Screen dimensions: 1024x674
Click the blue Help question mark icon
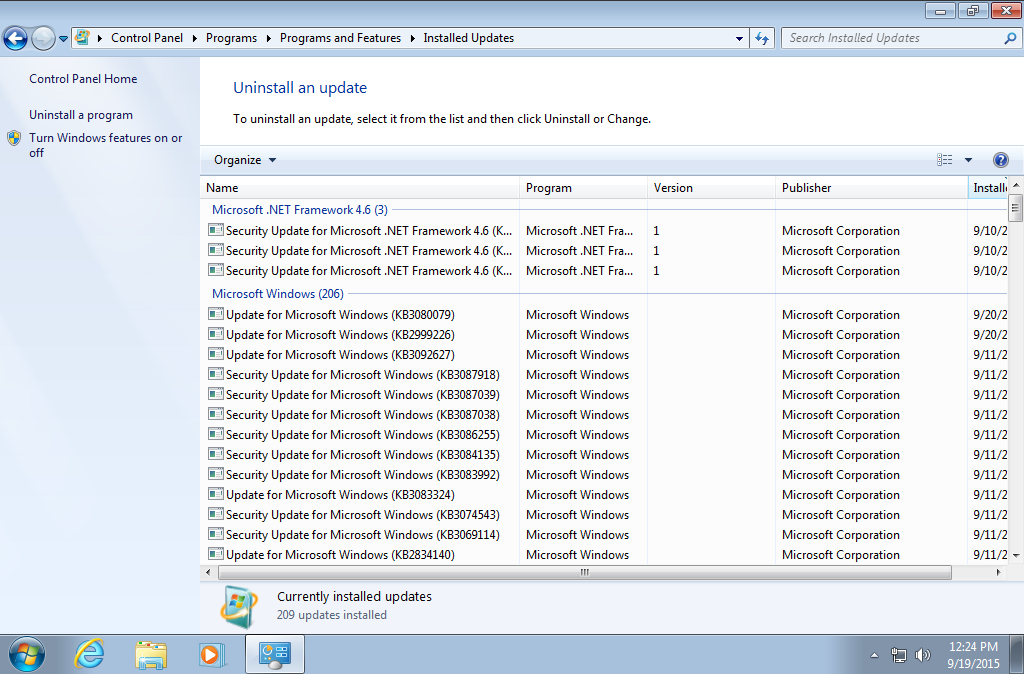click(1000, 160)
